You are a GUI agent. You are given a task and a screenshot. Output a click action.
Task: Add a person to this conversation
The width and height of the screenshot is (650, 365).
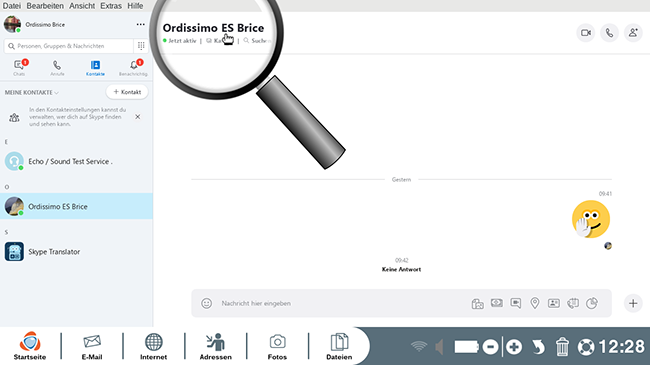[x=633, y=33]
